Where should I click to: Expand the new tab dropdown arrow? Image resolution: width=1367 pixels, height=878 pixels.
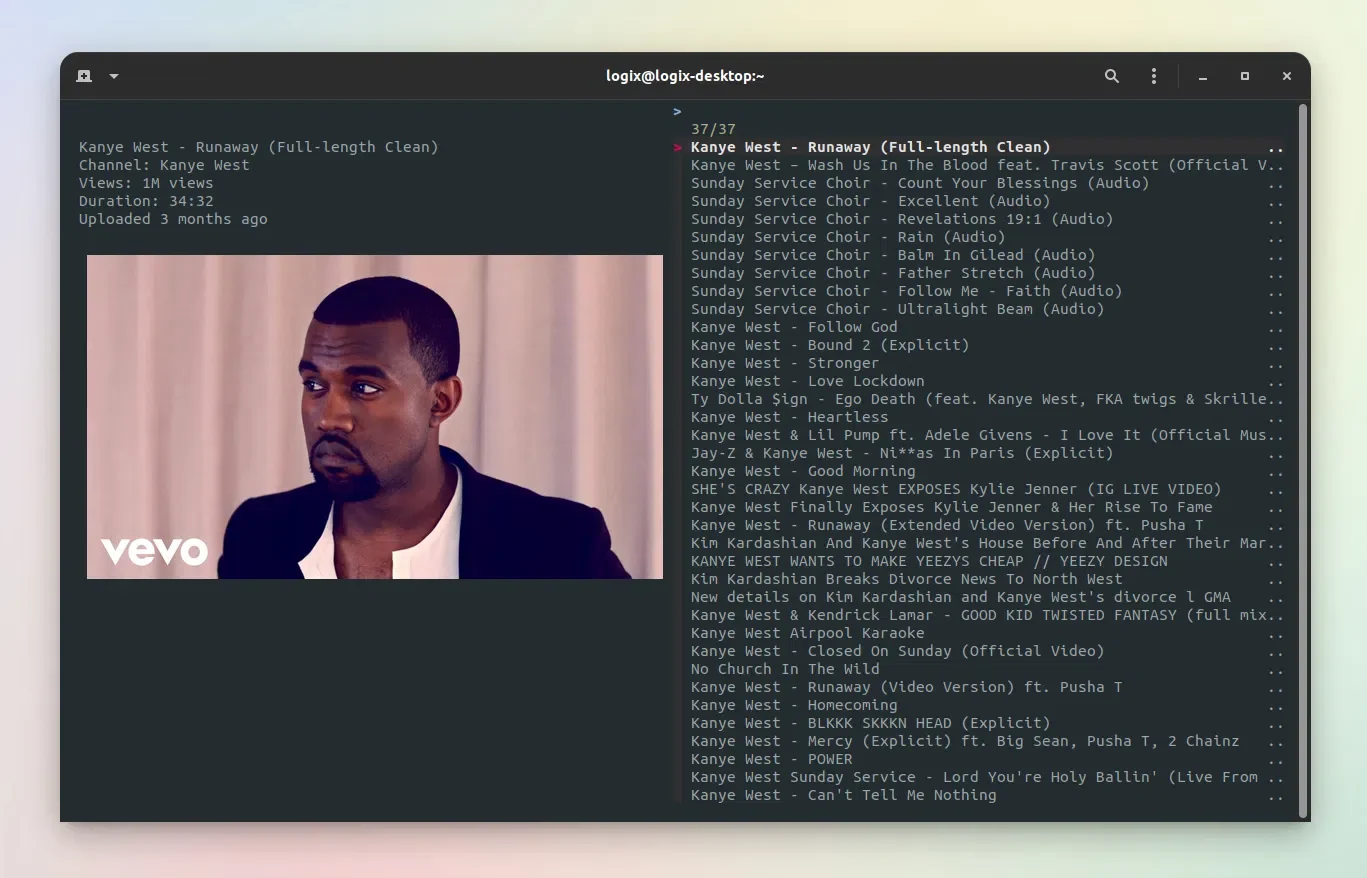114,76
